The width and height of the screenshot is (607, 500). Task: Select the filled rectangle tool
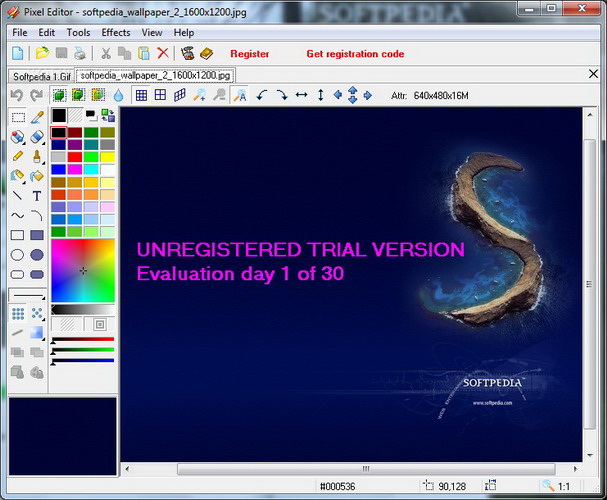coord(37,235)
